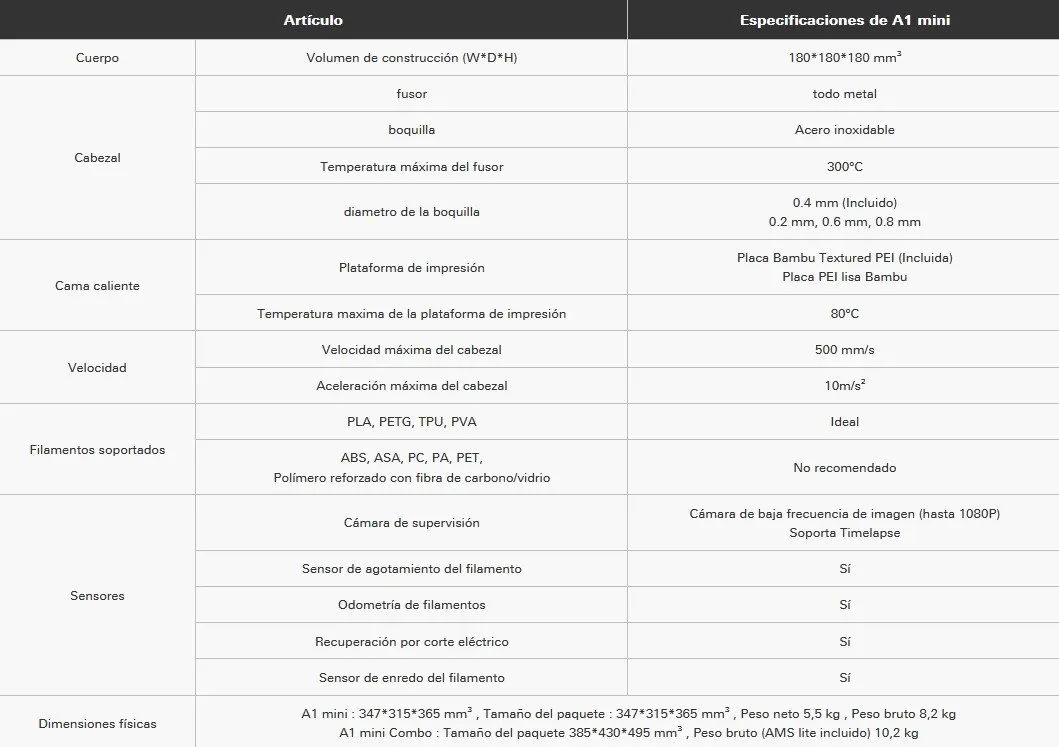Click the Artículo column header
Viewport: 1059px width, 747px height.
pos(313,20)
